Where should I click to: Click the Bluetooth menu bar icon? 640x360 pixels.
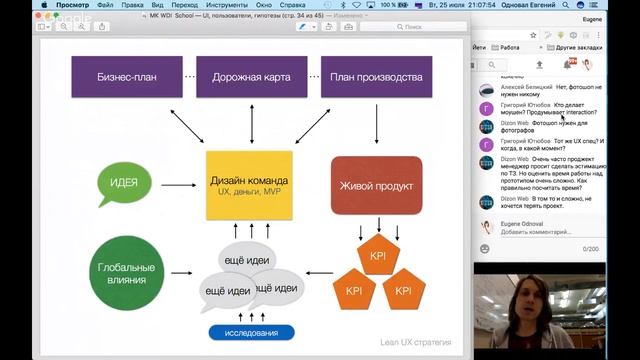click(x=343, y=5)
